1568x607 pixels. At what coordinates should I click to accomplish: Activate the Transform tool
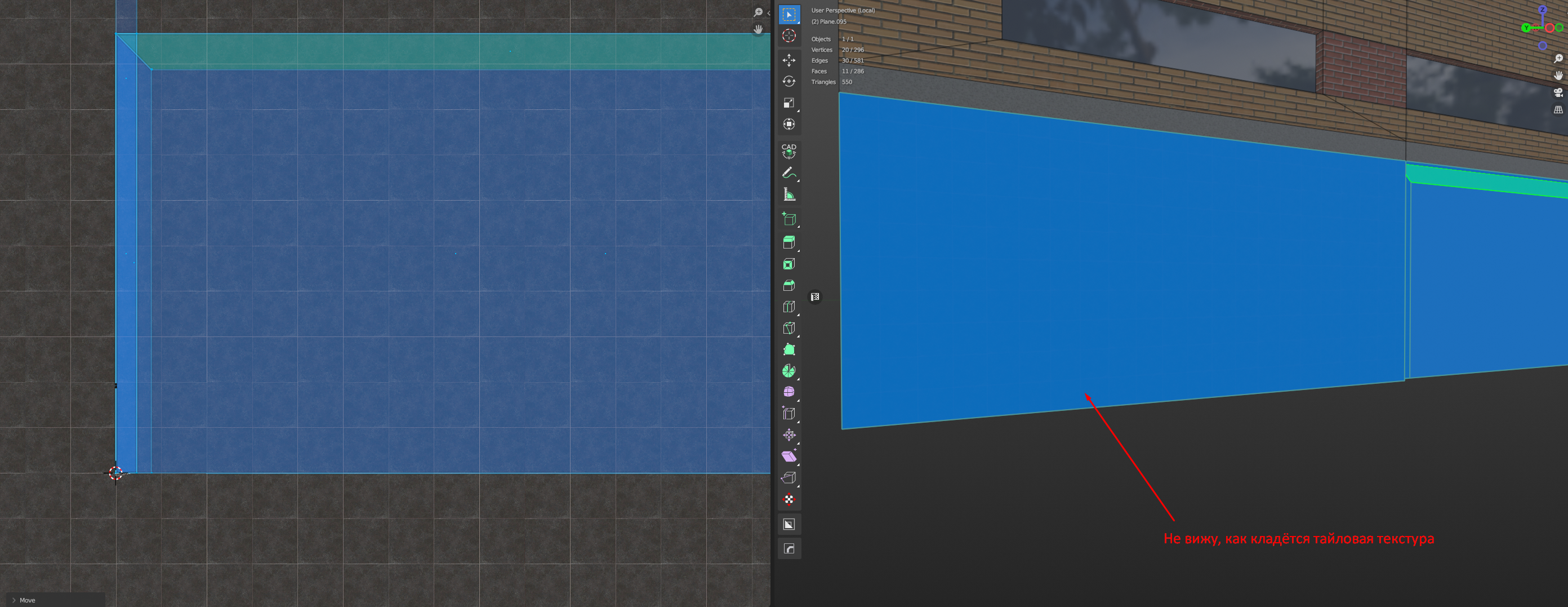pyautogui.click(x=789, y=124)
